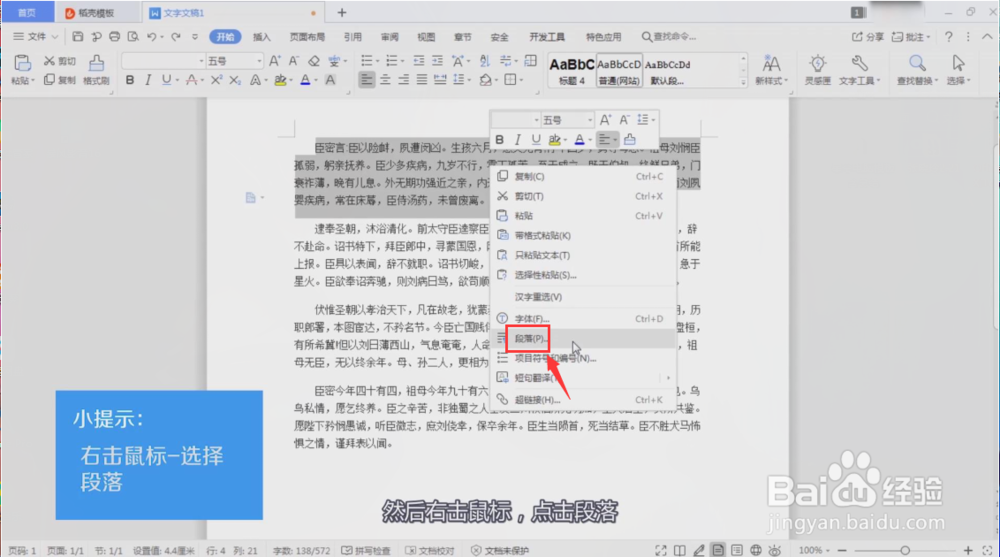The height and width of the screenshot is (557, 1000).
Task: Expand the line spacing dropdown in ribbon
Action: coord(469,80)
